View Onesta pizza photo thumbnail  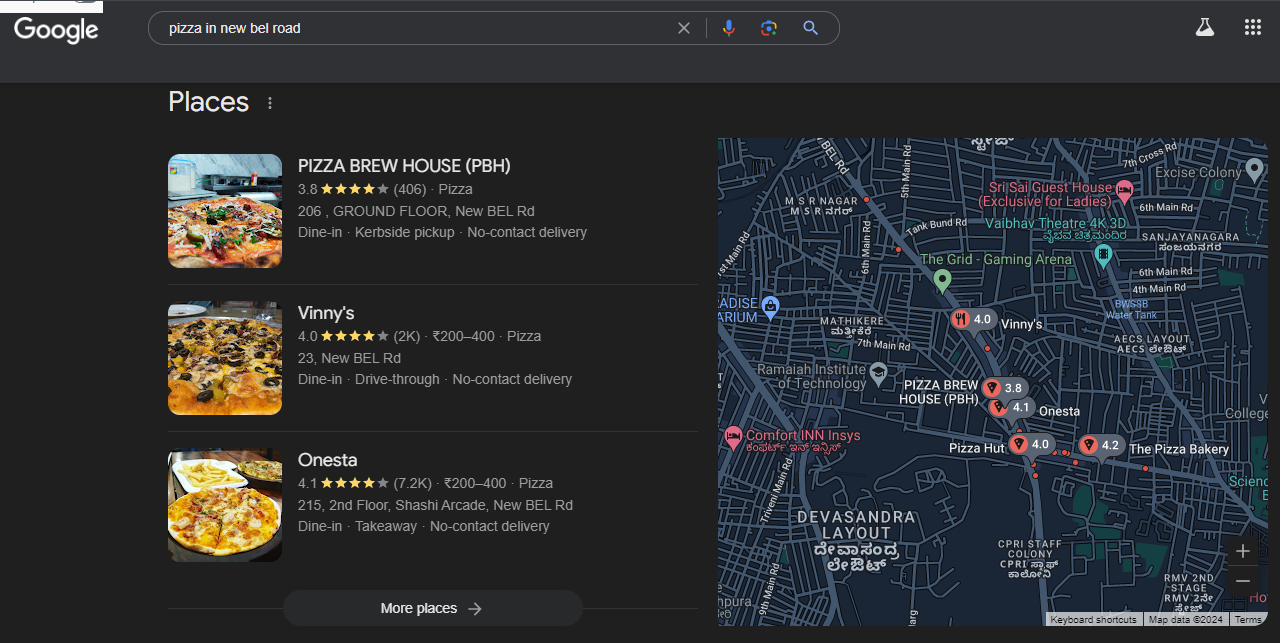click(x=225, y=505)
